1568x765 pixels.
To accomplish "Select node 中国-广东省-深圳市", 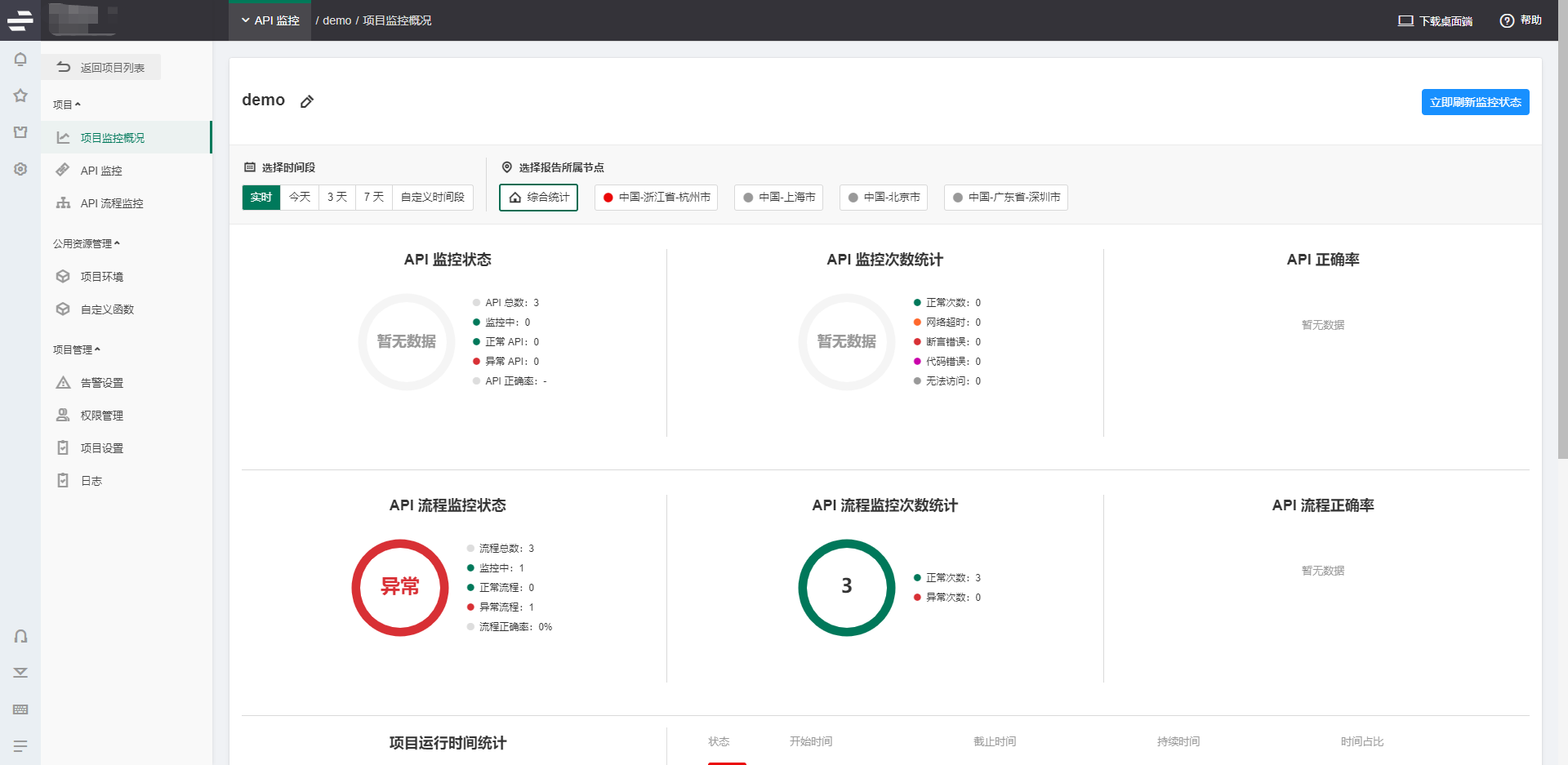I will (1006, 197).
